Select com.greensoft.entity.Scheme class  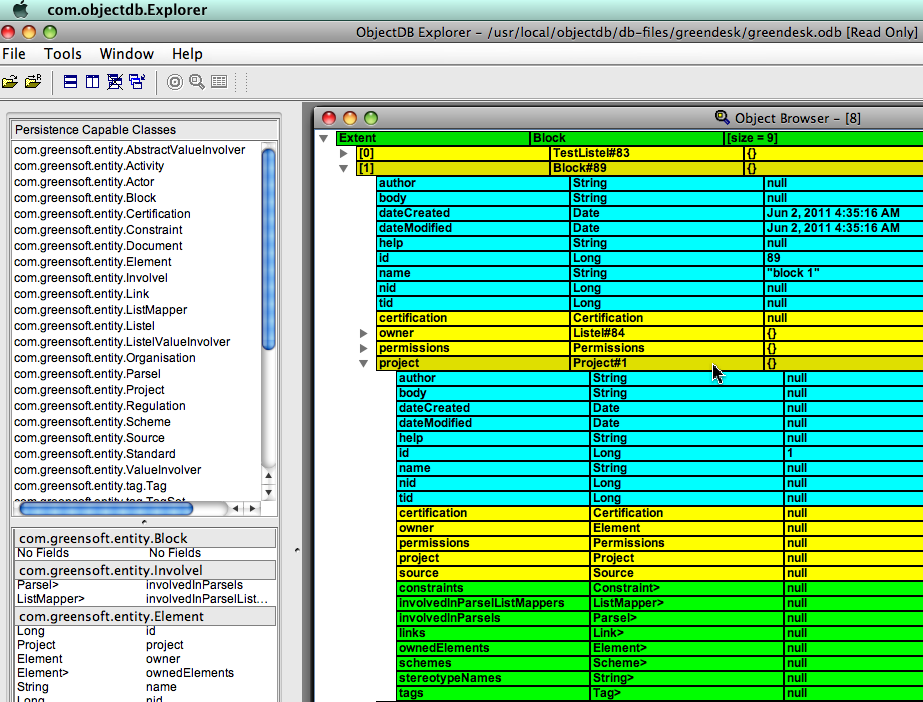coord(92,422)
